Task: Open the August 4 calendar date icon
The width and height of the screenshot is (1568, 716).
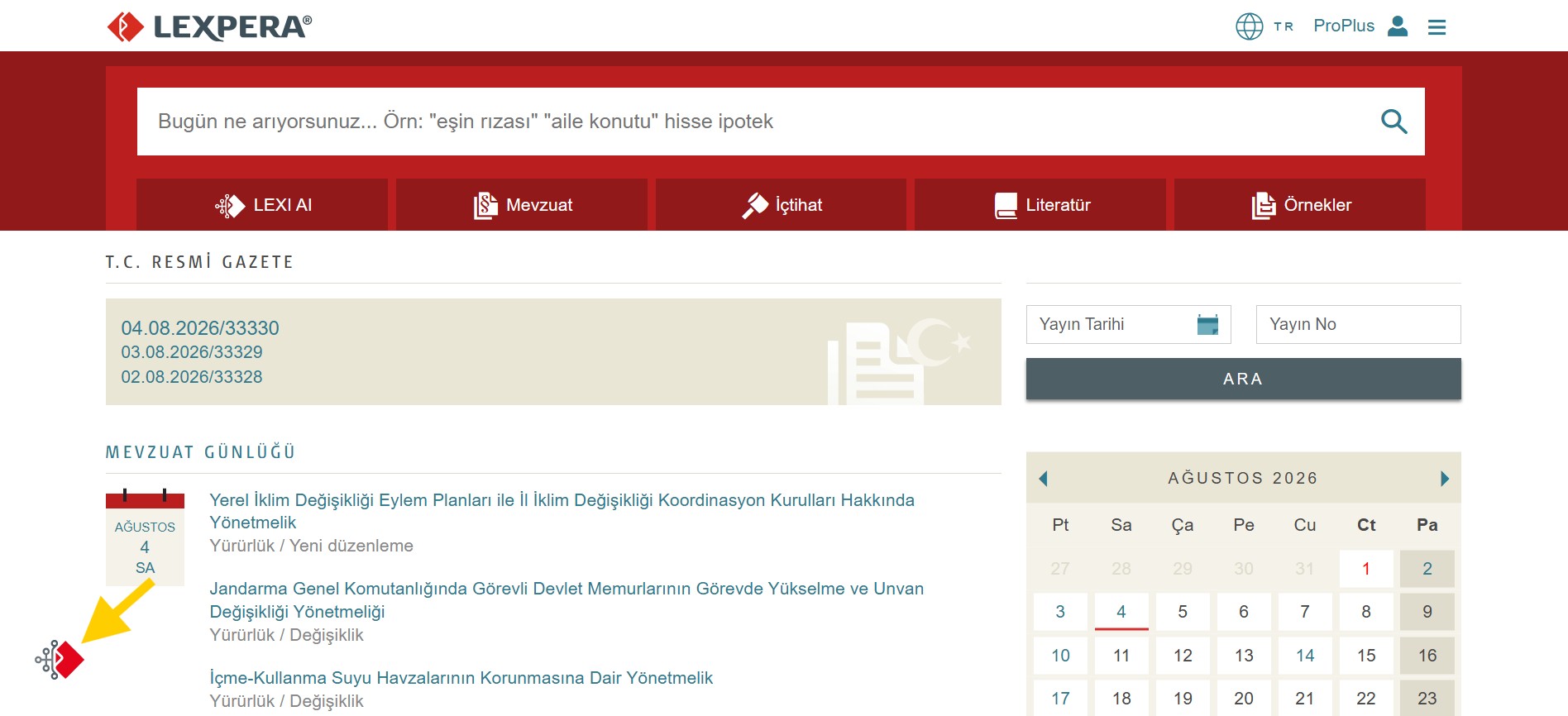Action: 145,537
